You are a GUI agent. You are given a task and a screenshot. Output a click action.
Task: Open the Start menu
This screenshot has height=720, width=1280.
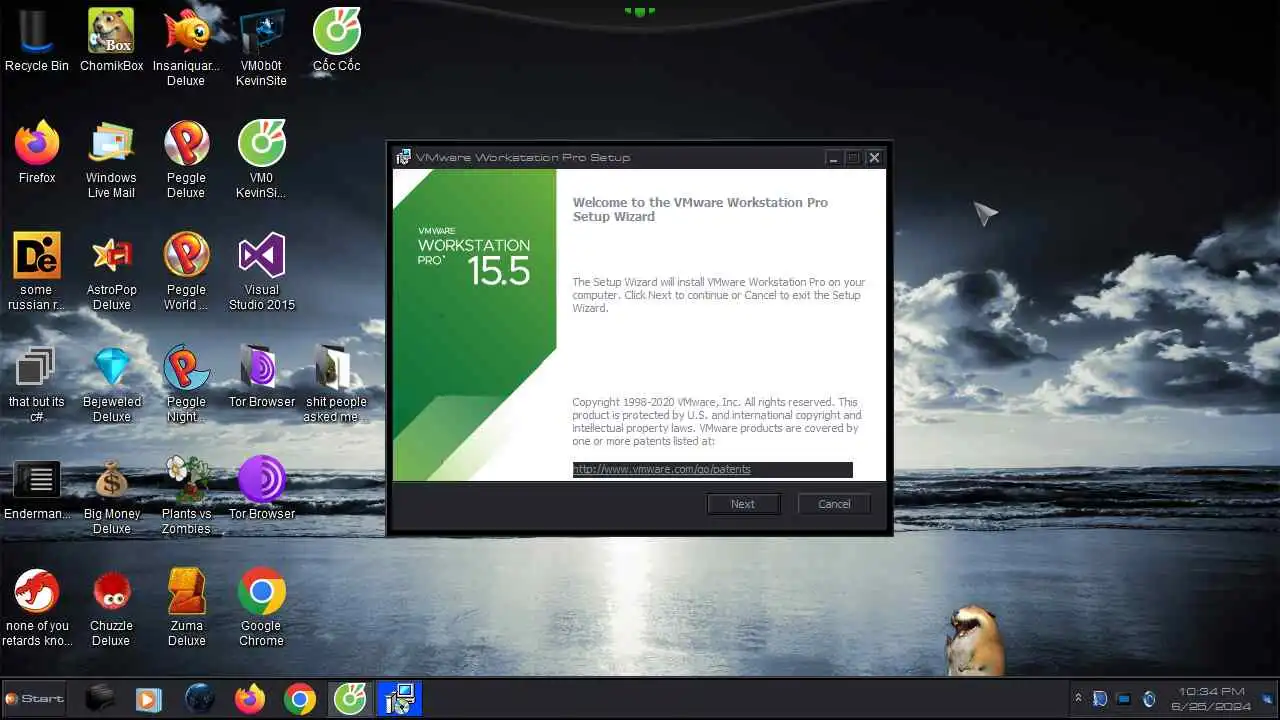pos(34,698)
